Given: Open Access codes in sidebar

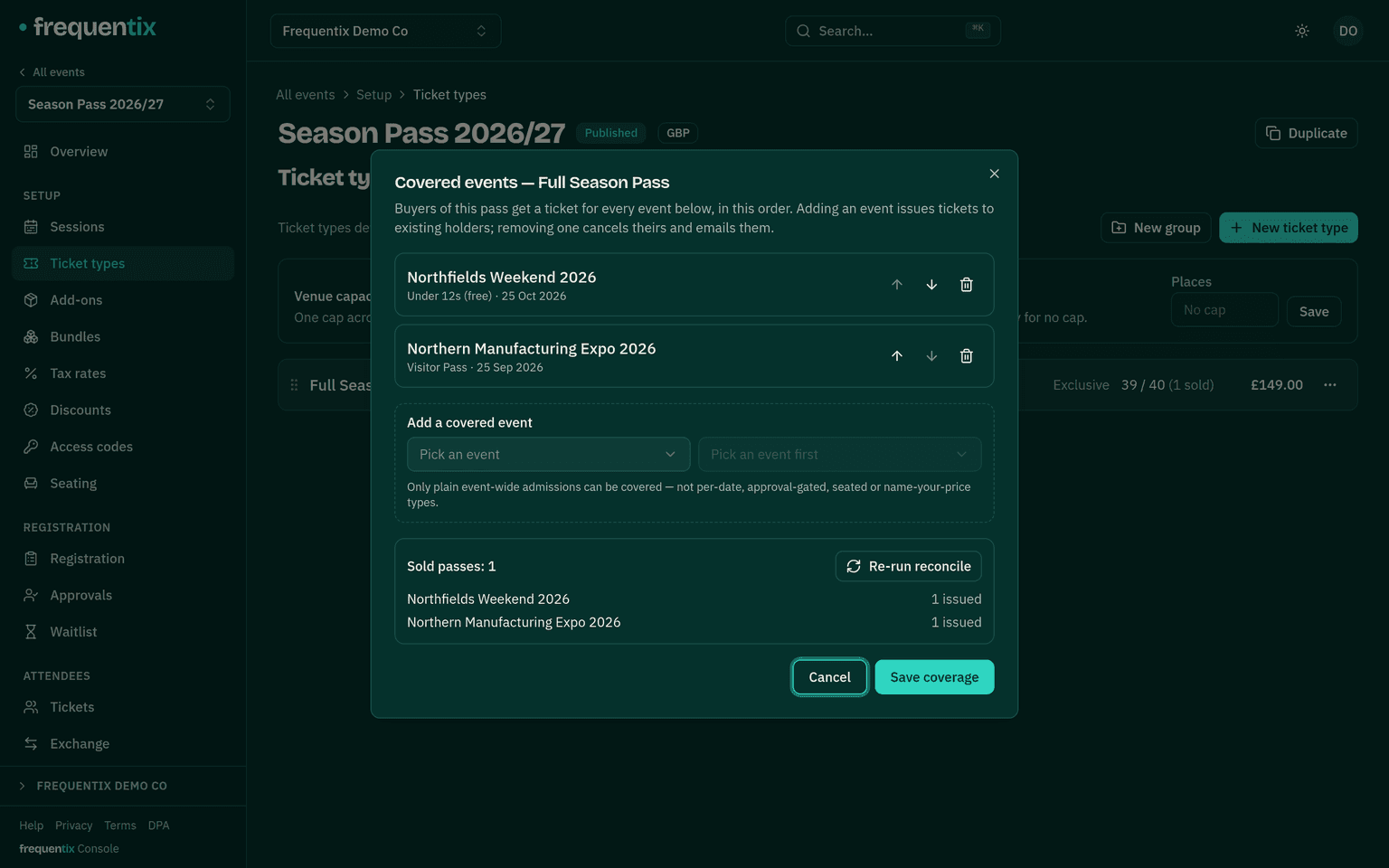Looking at the screenshot, I should (x=123, y=447).
